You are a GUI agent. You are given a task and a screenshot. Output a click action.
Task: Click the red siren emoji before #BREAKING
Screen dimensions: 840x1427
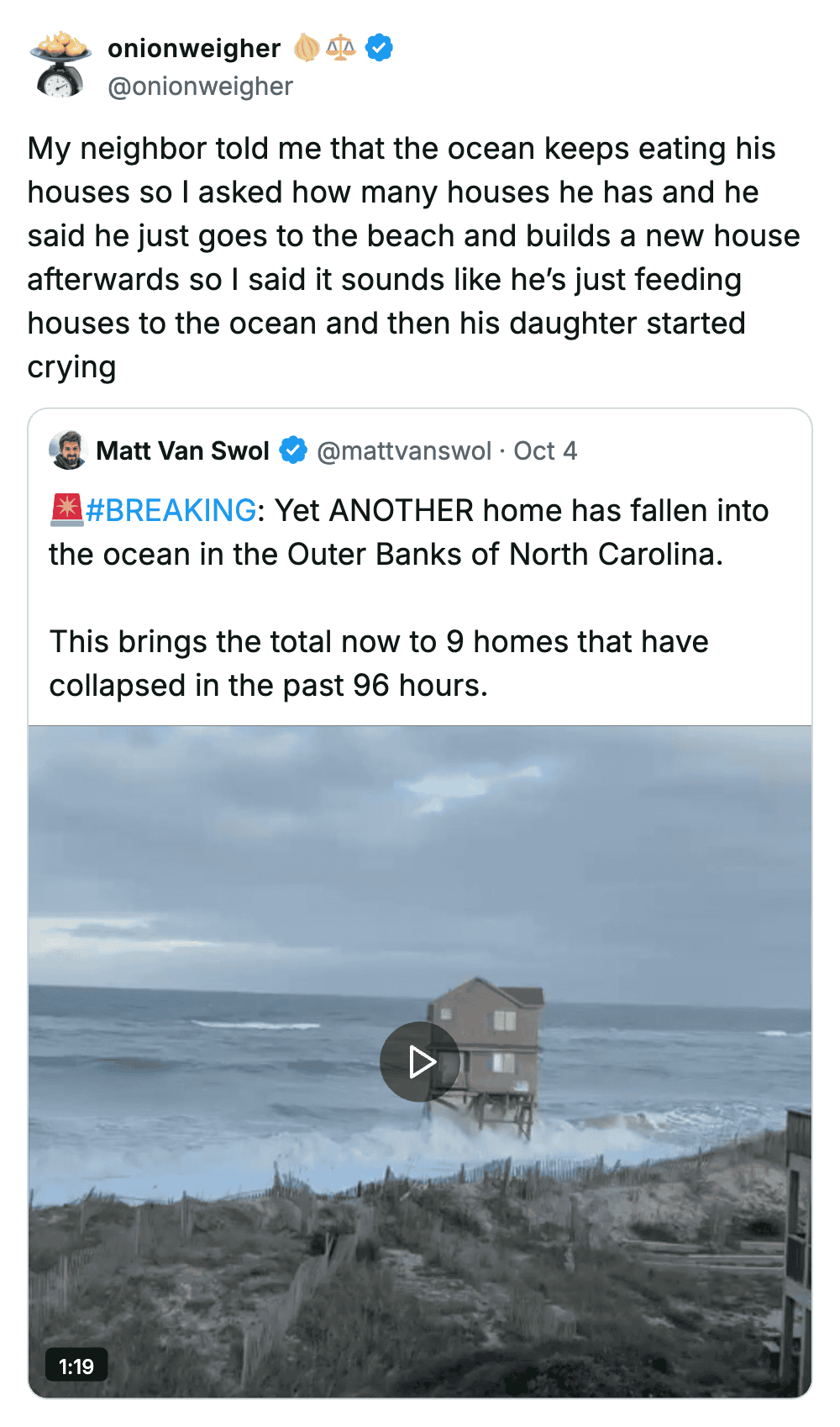pyautogui.click(x=66, y=510)
